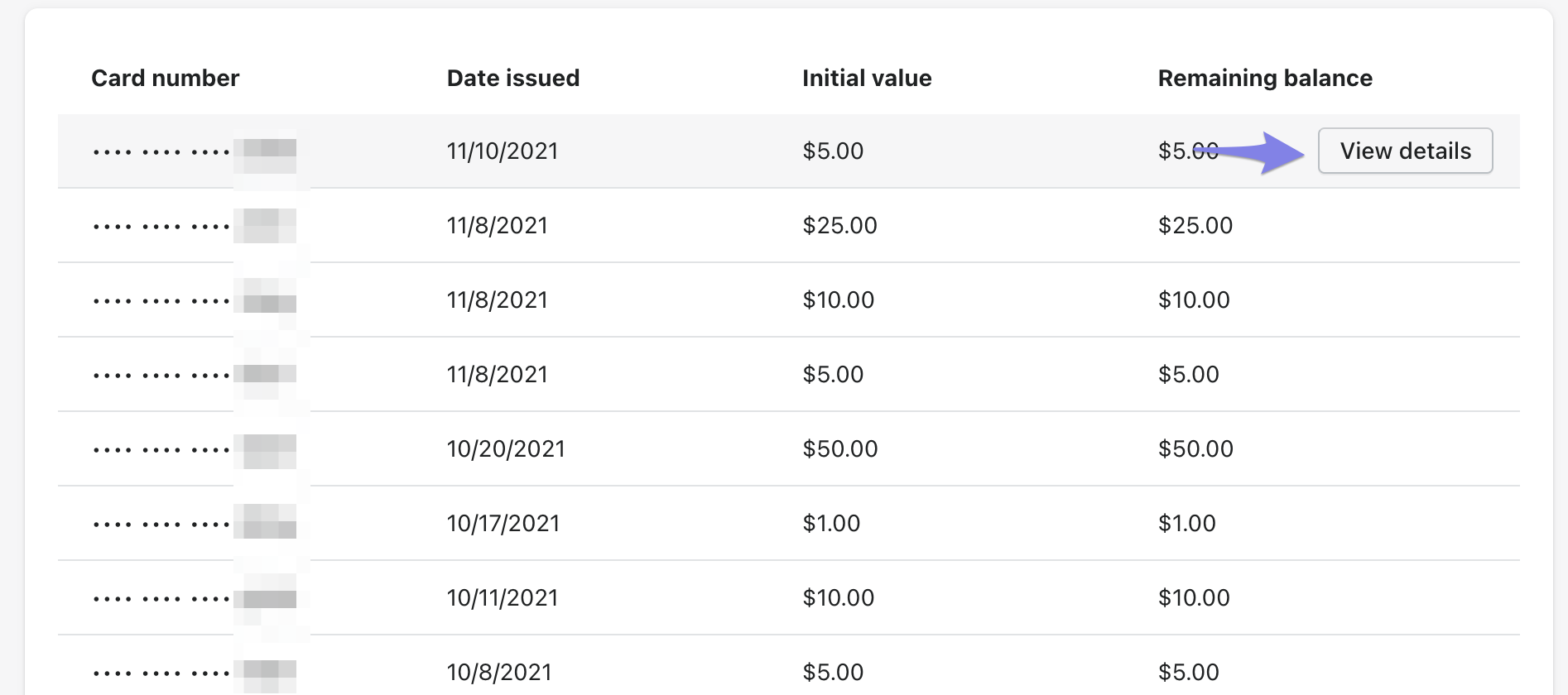
Task: Click the $1.00 remaining balance cell
Action: 1186,523
